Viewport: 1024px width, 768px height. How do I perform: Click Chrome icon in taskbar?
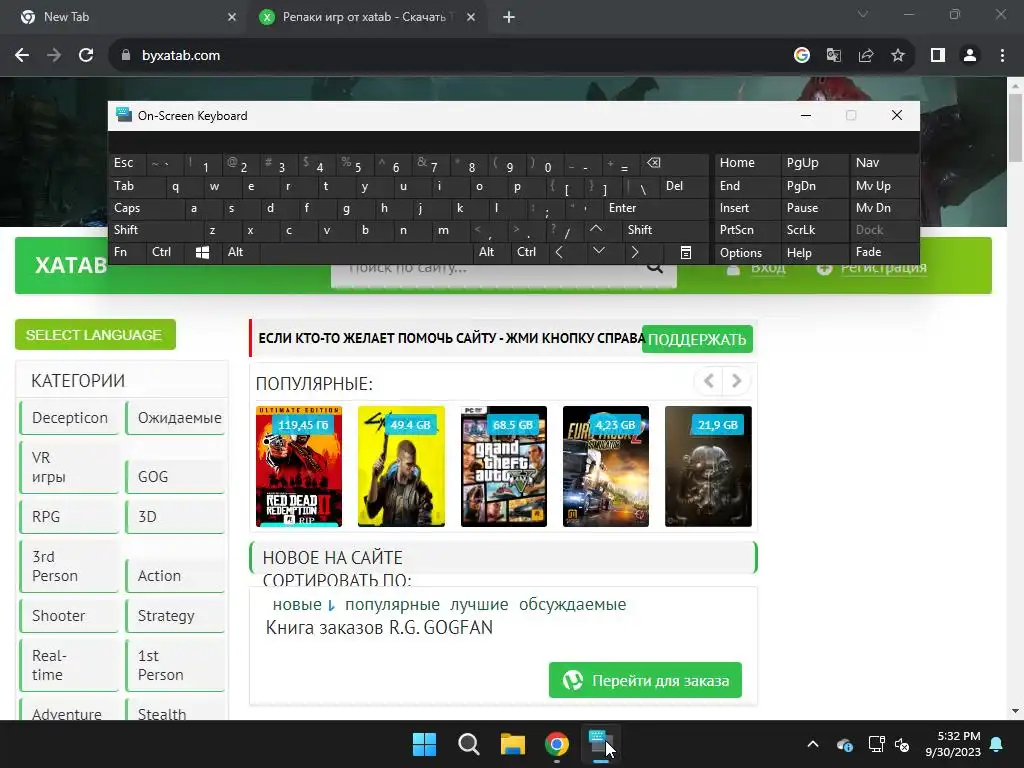tap(556, 744)
